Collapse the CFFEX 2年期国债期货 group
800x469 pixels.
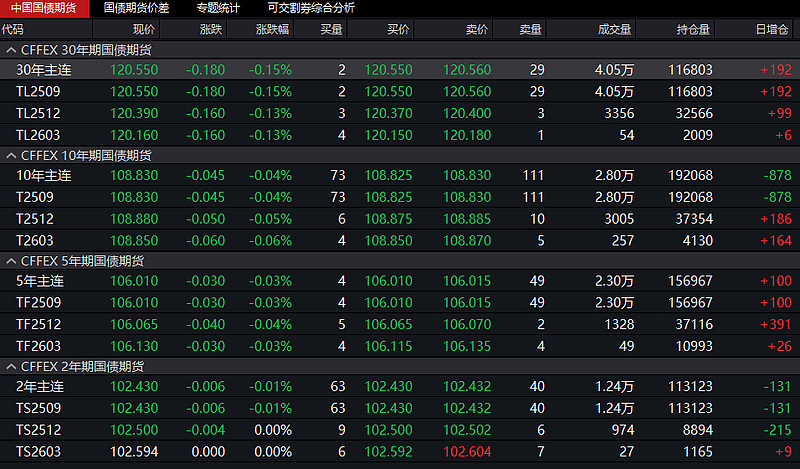coord(11,367)
